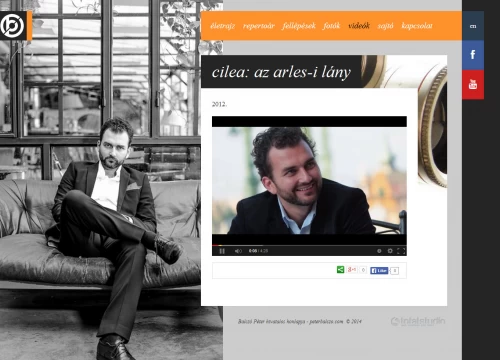Pause the video playback
The width and height of the screenshot is (500, 360).
pos(222,251)
